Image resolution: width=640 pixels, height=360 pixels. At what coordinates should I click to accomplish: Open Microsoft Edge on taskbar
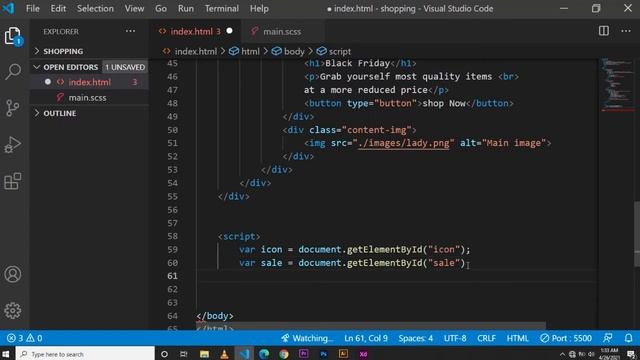(x=264, y=354)
